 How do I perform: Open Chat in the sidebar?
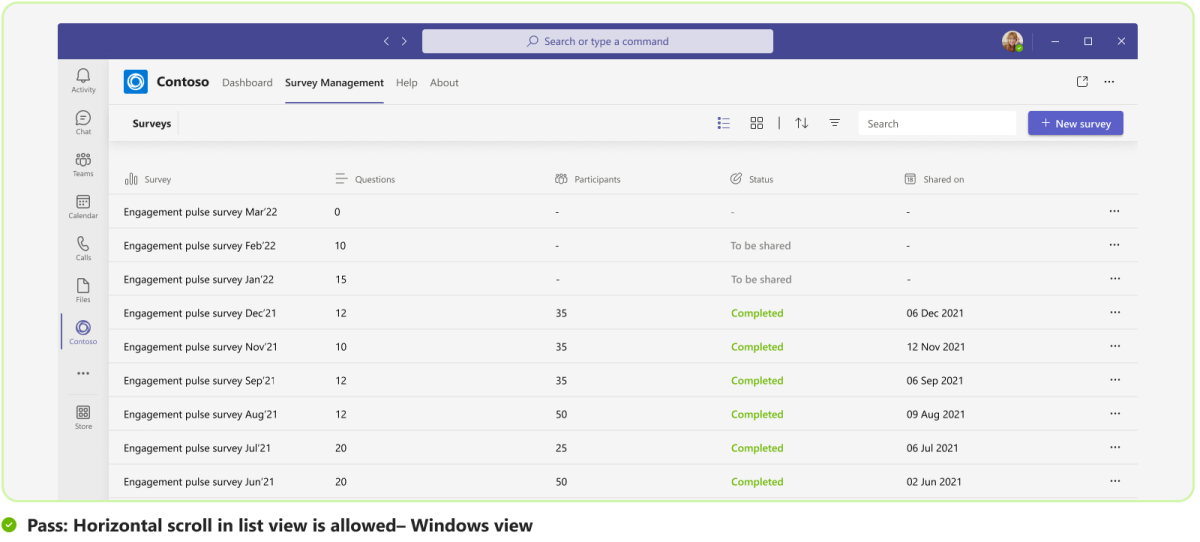pyautogui.click(x=83, y=122)
